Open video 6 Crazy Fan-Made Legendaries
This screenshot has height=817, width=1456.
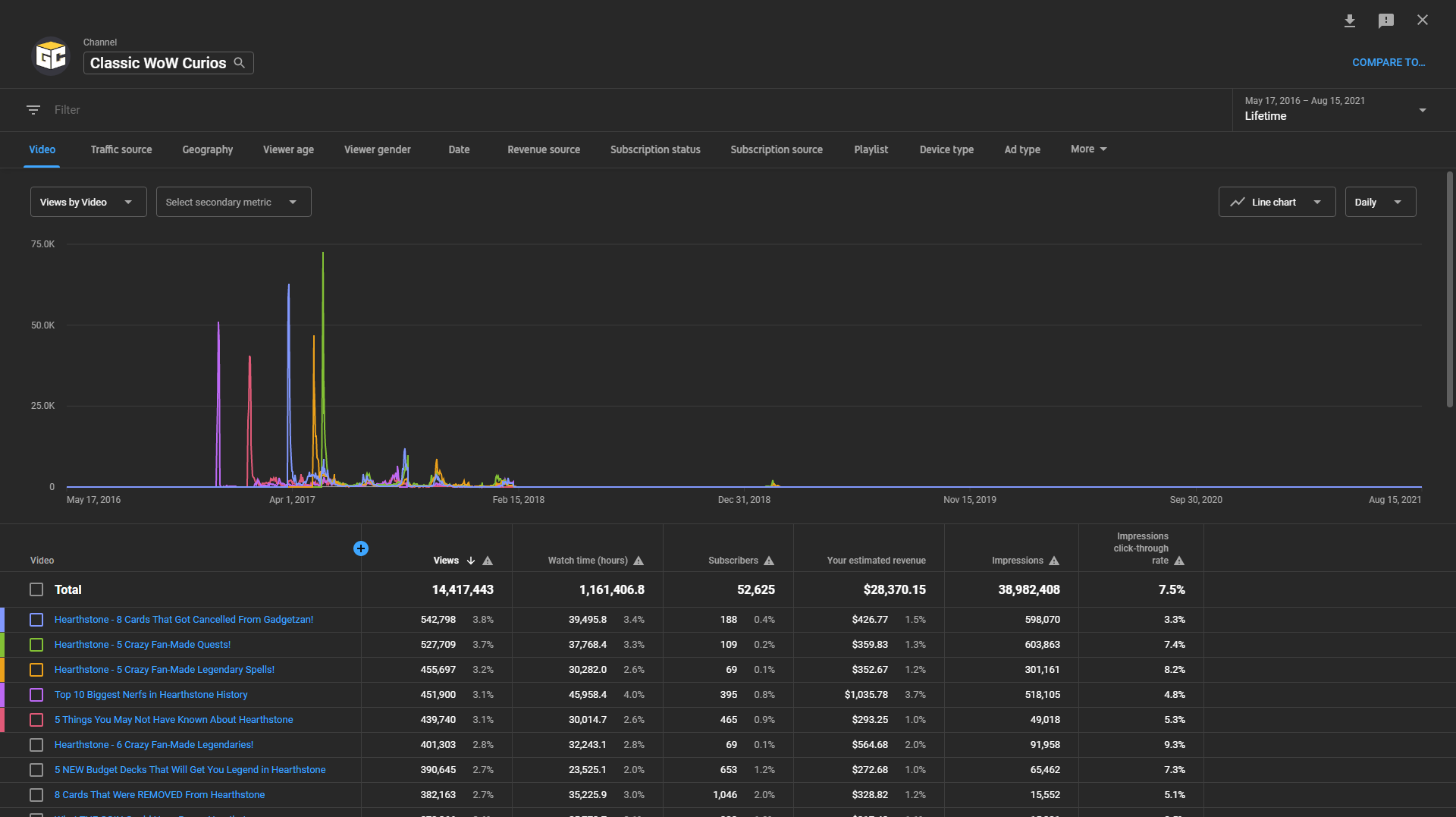pyautogui.click(x=154, y=745)
